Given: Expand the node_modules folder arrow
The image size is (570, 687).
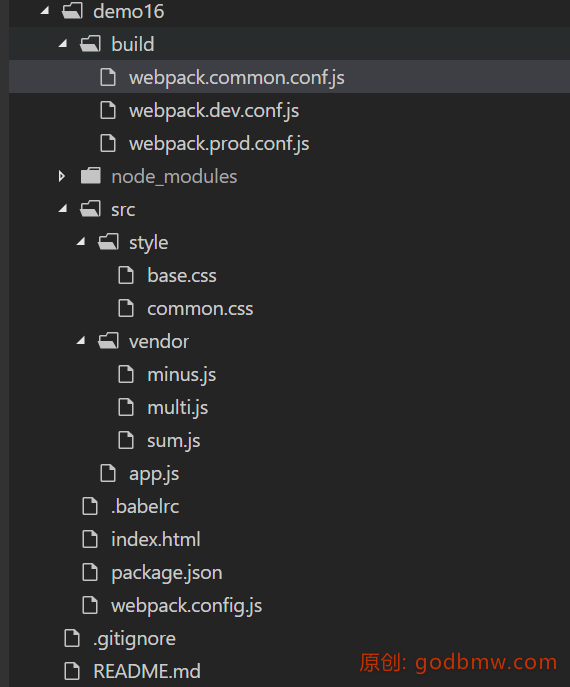Looking at the screenshot, I should (62, 176).
